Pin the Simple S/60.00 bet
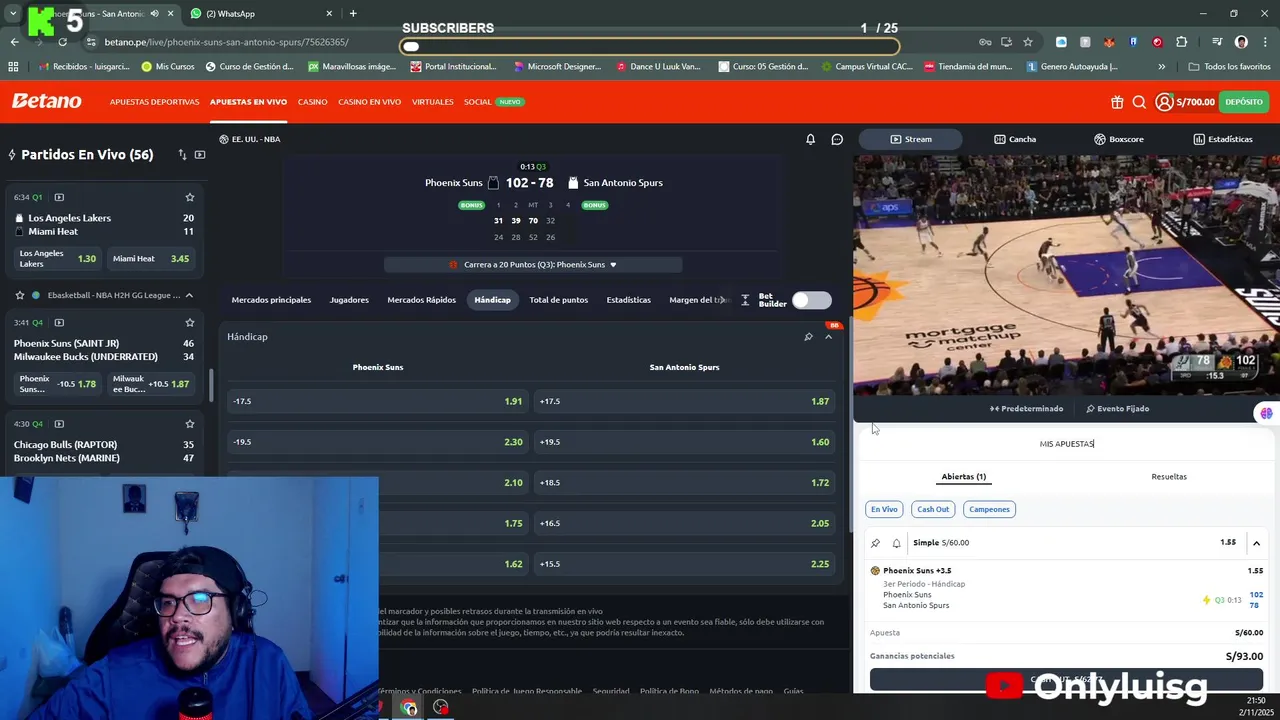 pyautogui.click(x=875, y=543)
